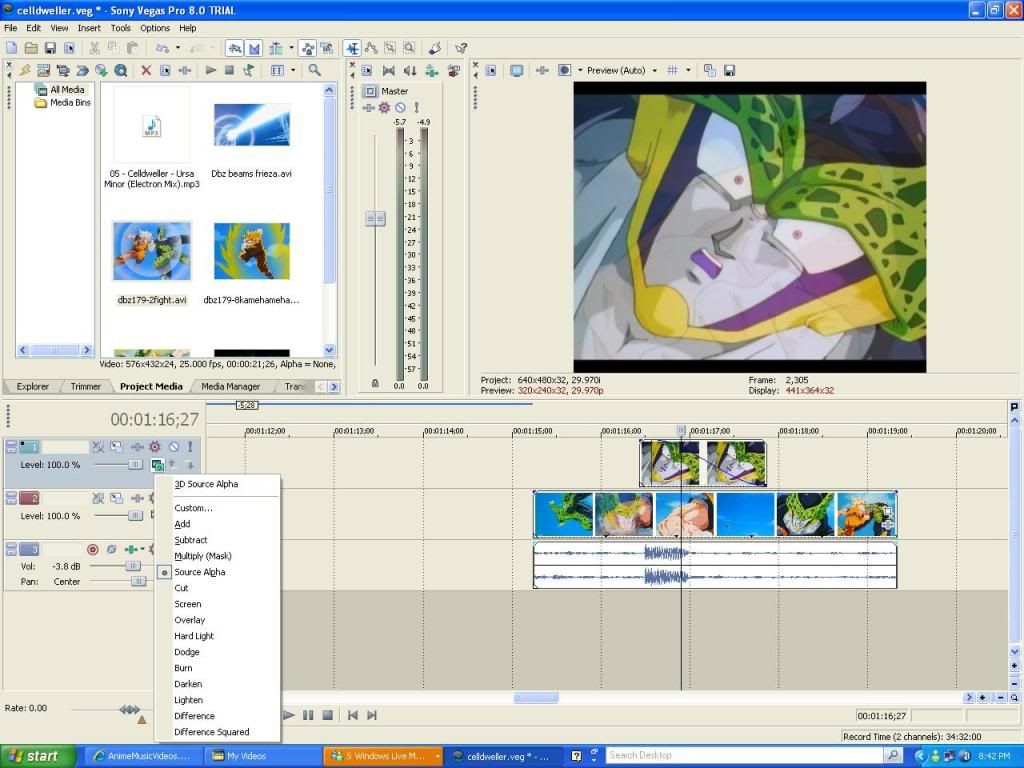Toggle the Auto Ripple toolbar button
This screenshot has height=768, width=1024.
(276, 48)
